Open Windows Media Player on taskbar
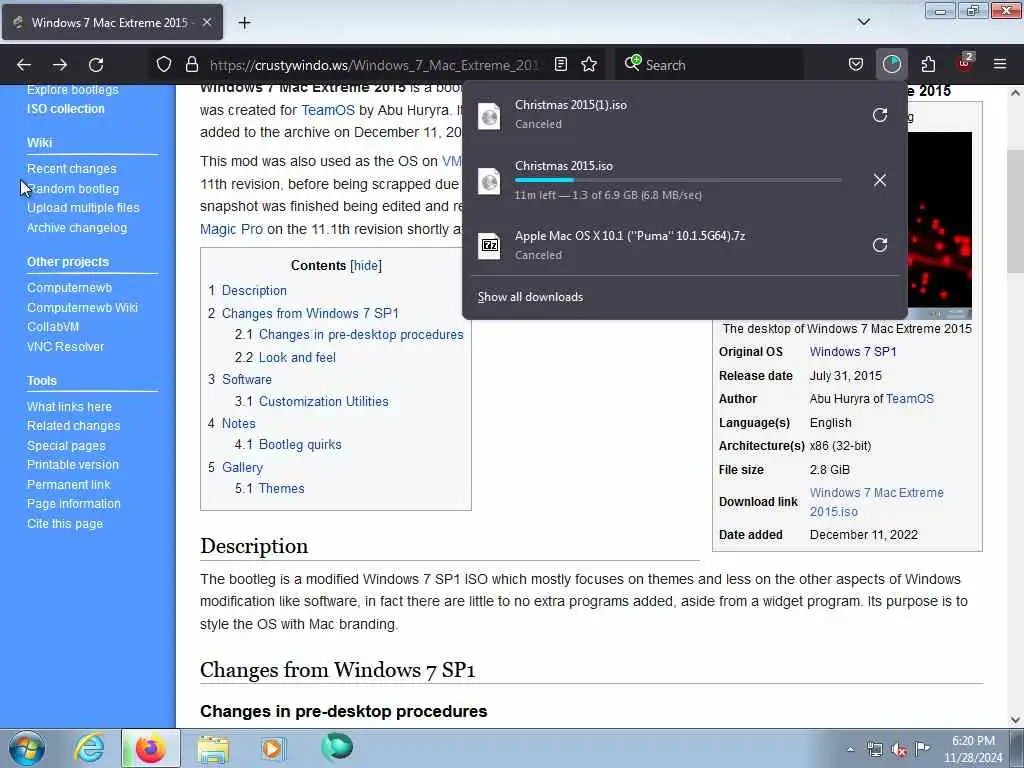 pyautogui.click(x=273, y=748)
